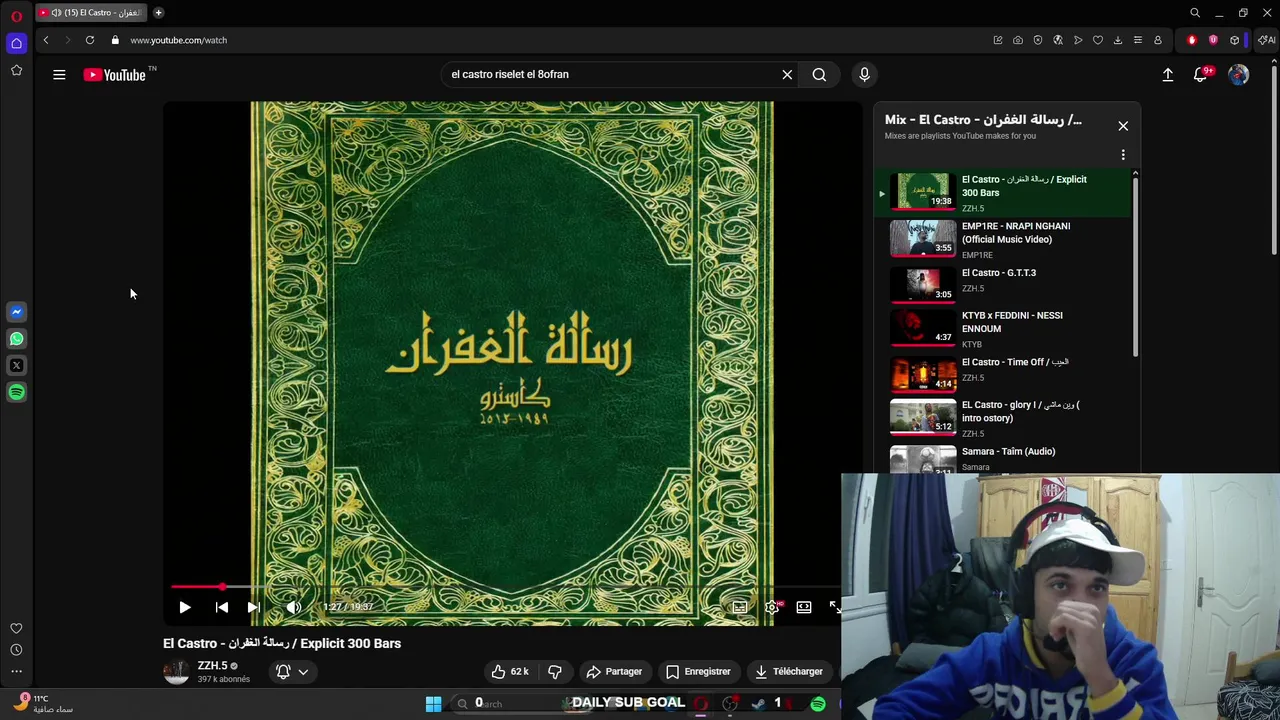This screenshot has height=720, width=1280.
Task: Add page to bookmarks with the heart
Action: tap(1098, 40)
